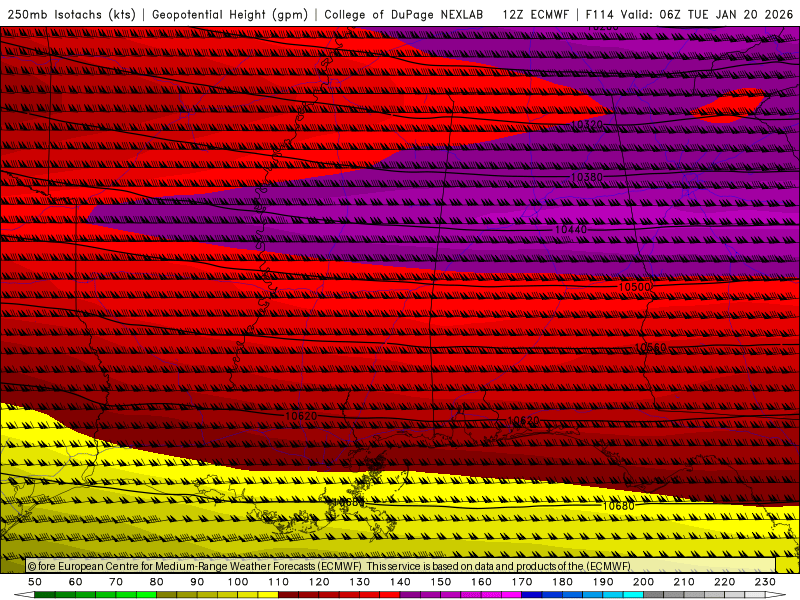Click the 230 value on the color scale
This screenshot has height=600, width=800.
pos(765,582)
